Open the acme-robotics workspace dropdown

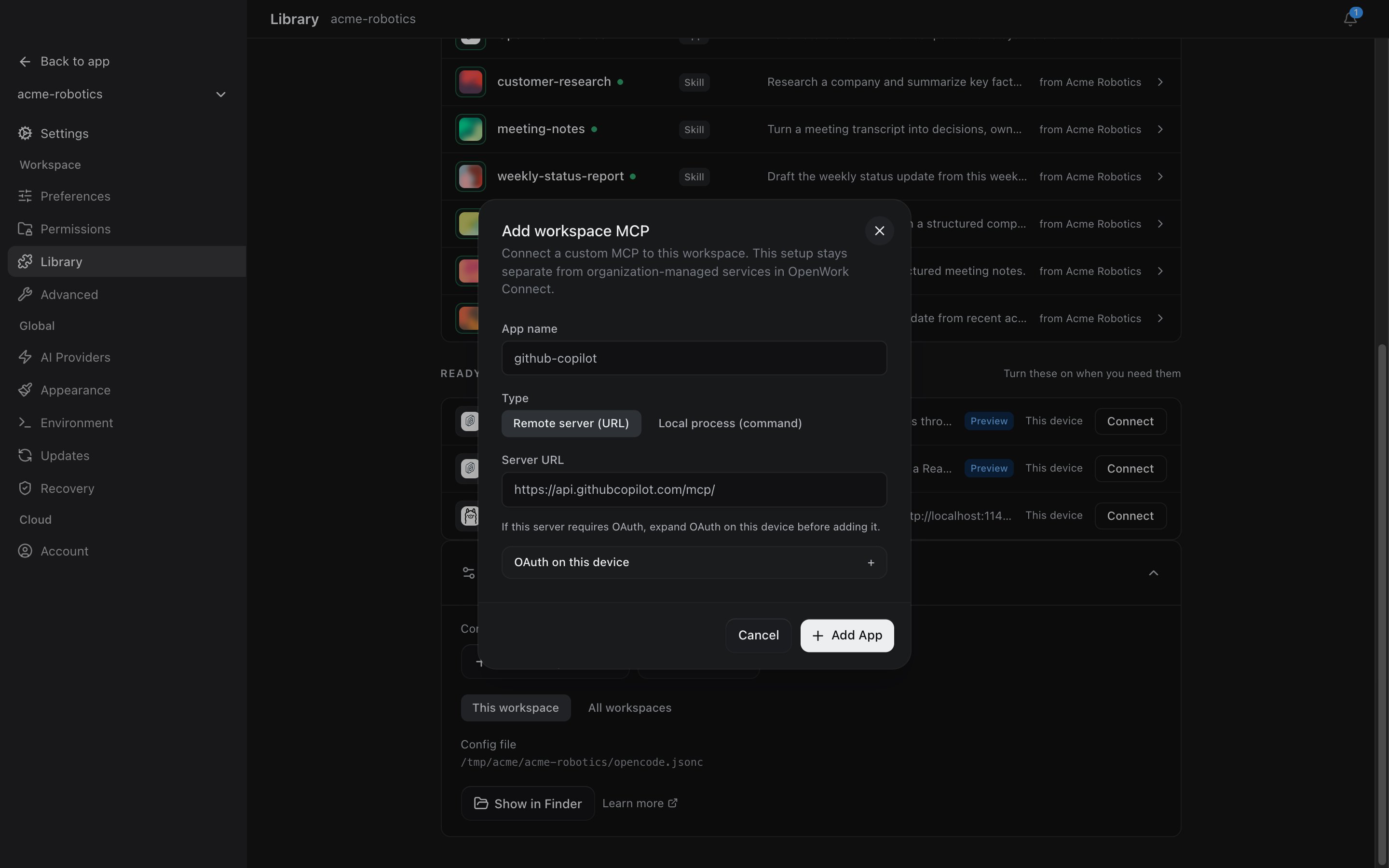[x=122, y=94]
